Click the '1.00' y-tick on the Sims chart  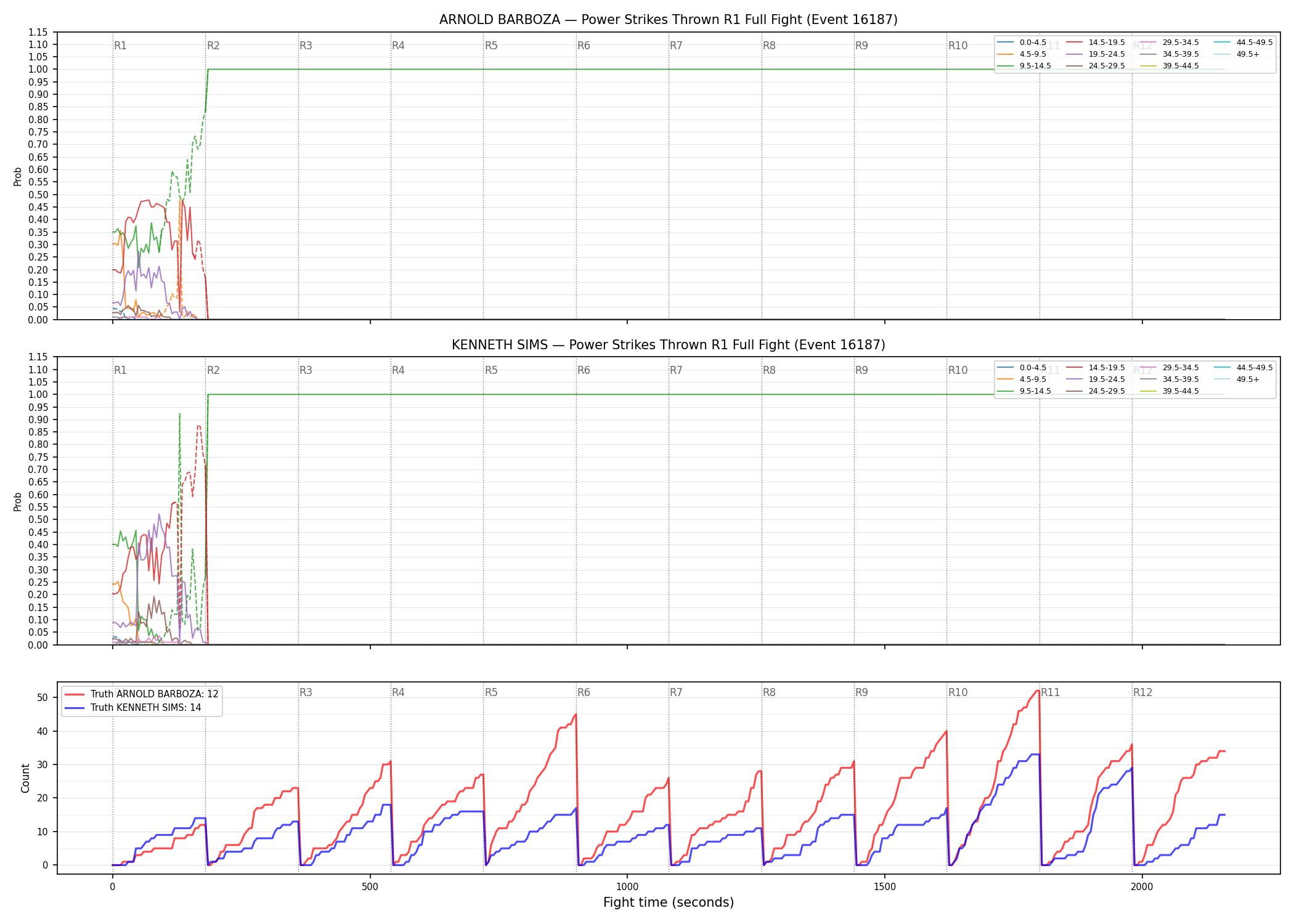pos(38,394)
